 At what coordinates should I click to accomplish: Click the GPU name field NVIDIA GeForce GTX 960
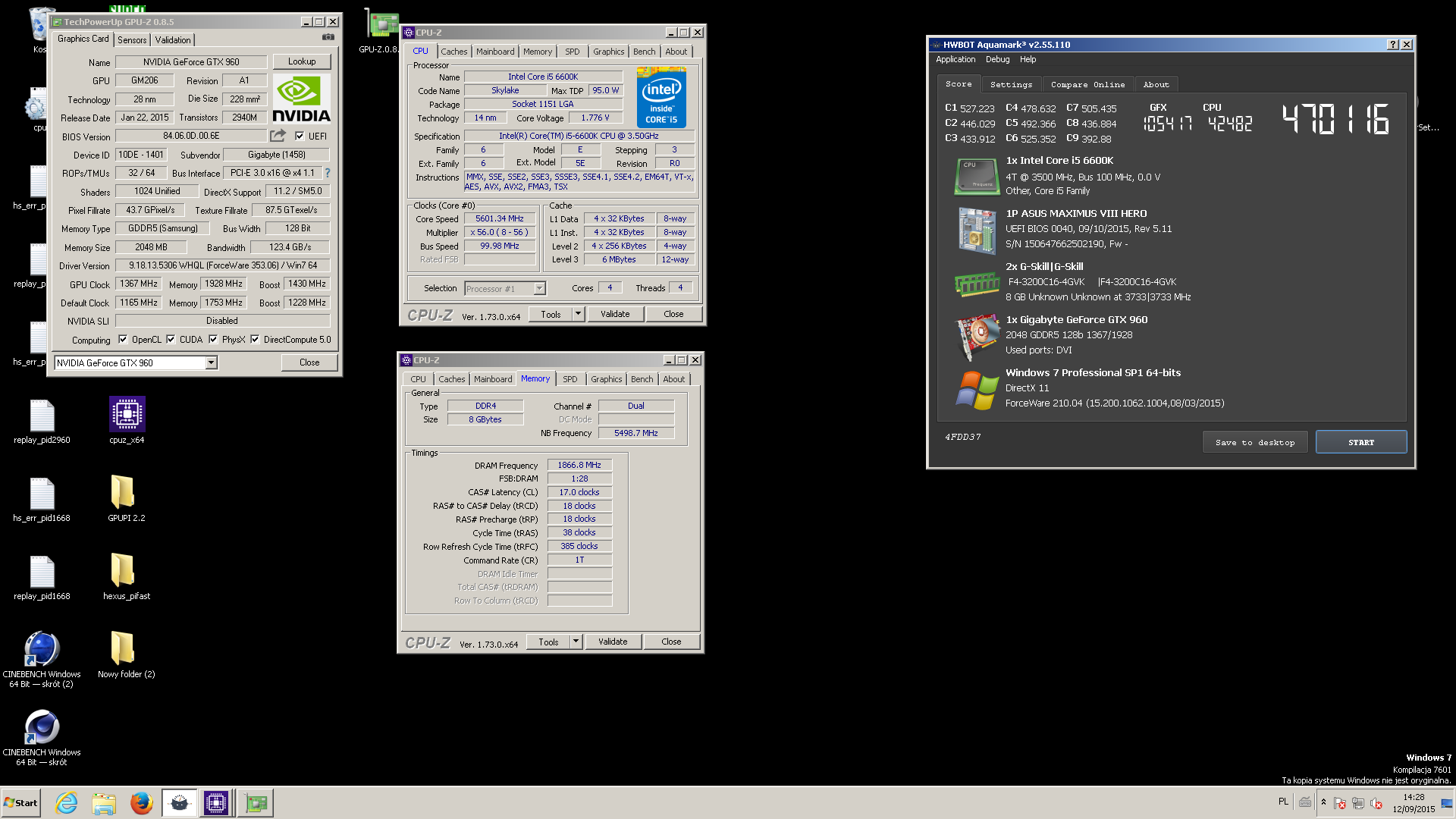point(191,62)
